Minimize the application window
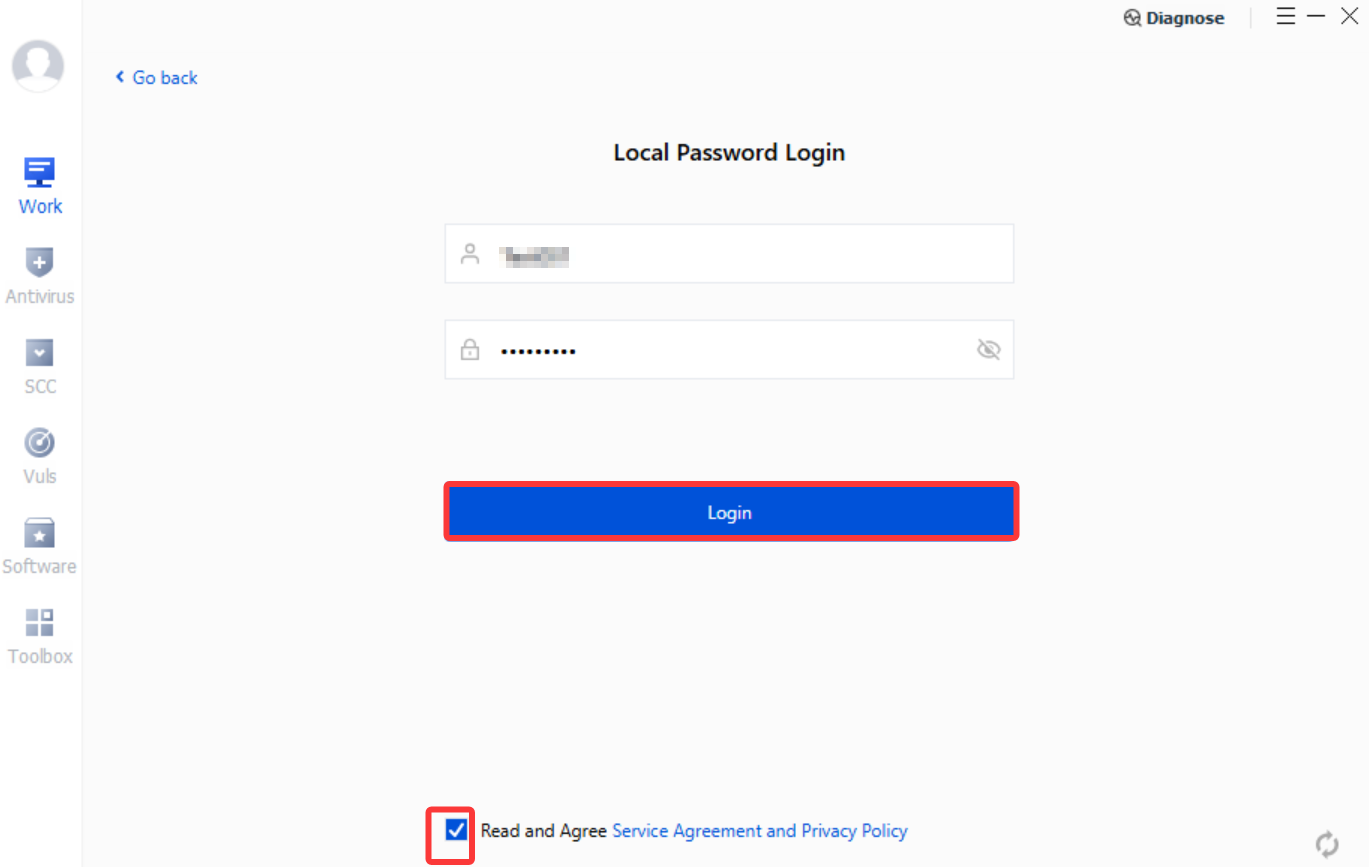Viewport: 1369px width, 867px height. (1316, 16)
